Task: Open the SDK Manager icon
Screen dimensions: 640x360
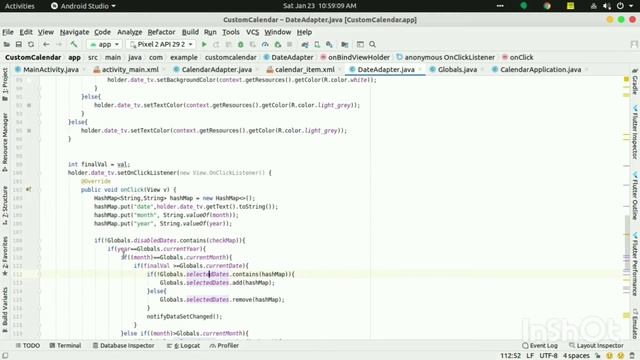Action: click(329, 44)
